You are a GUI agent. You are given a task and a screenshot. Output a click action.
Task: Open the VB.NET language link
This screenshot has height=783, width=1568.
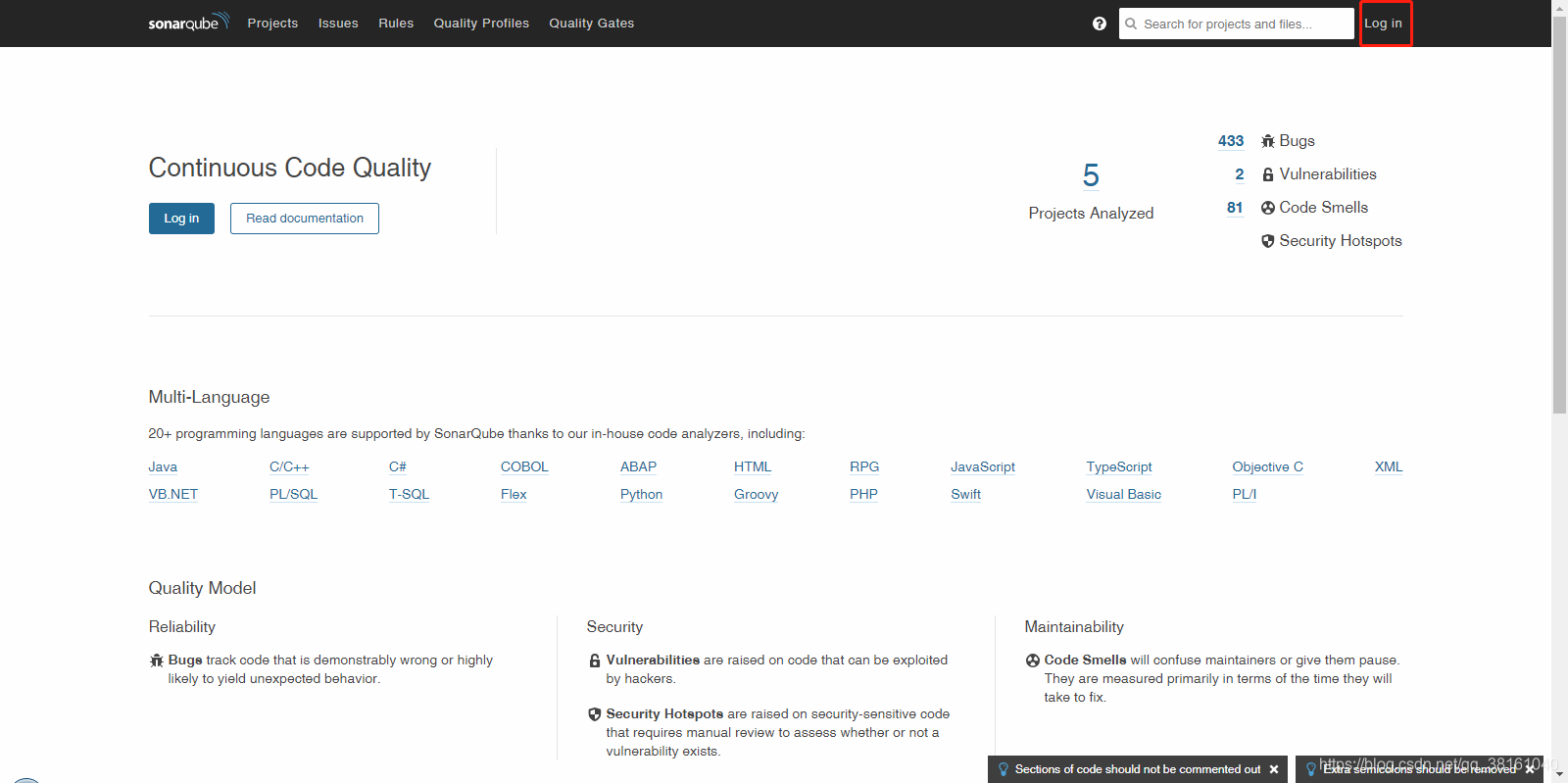point(173,495)
